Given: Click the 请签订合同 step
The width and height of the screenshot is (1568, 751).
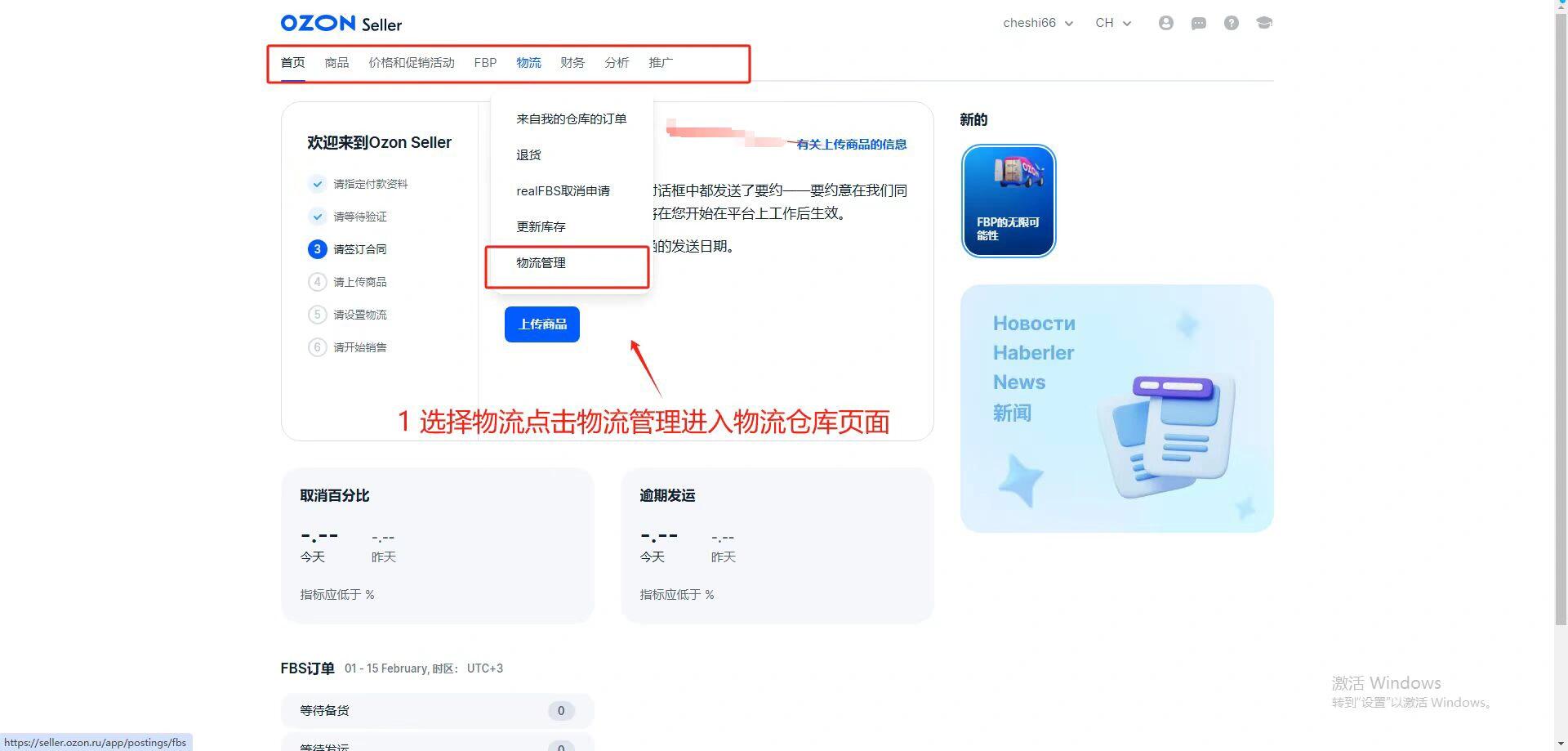Looking at the screenshot, I should [360, 249].
